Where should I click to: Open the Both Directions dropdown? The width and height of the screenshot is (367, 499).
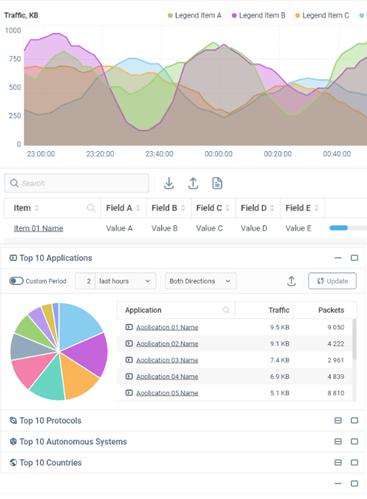[201, 281]
